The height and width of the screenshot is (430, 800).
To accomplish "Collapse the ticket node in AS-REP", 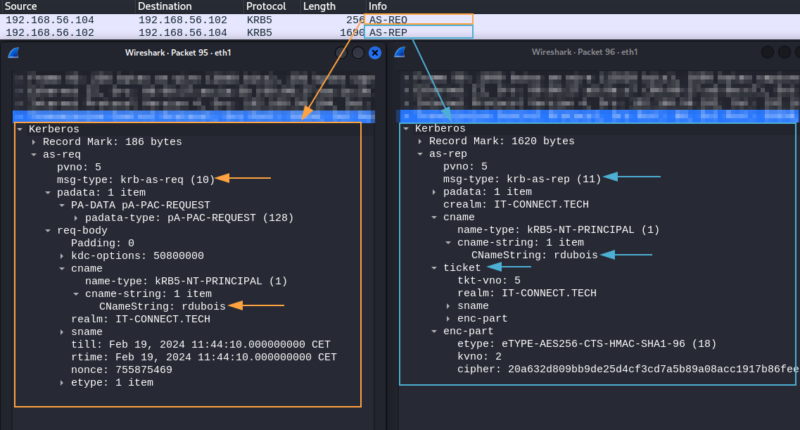I will (433, 268).
